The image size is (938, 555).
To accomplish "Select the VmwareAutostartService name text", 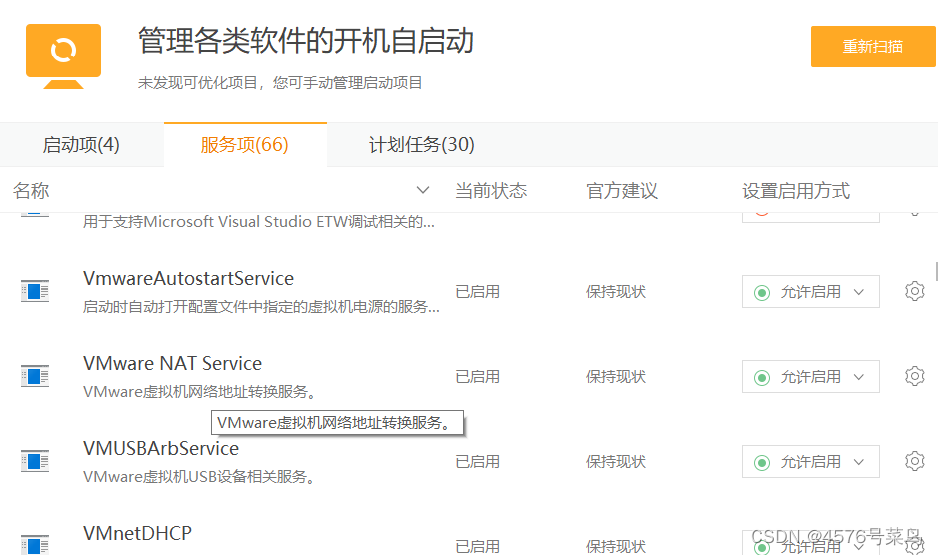I will tap(188, 278).
